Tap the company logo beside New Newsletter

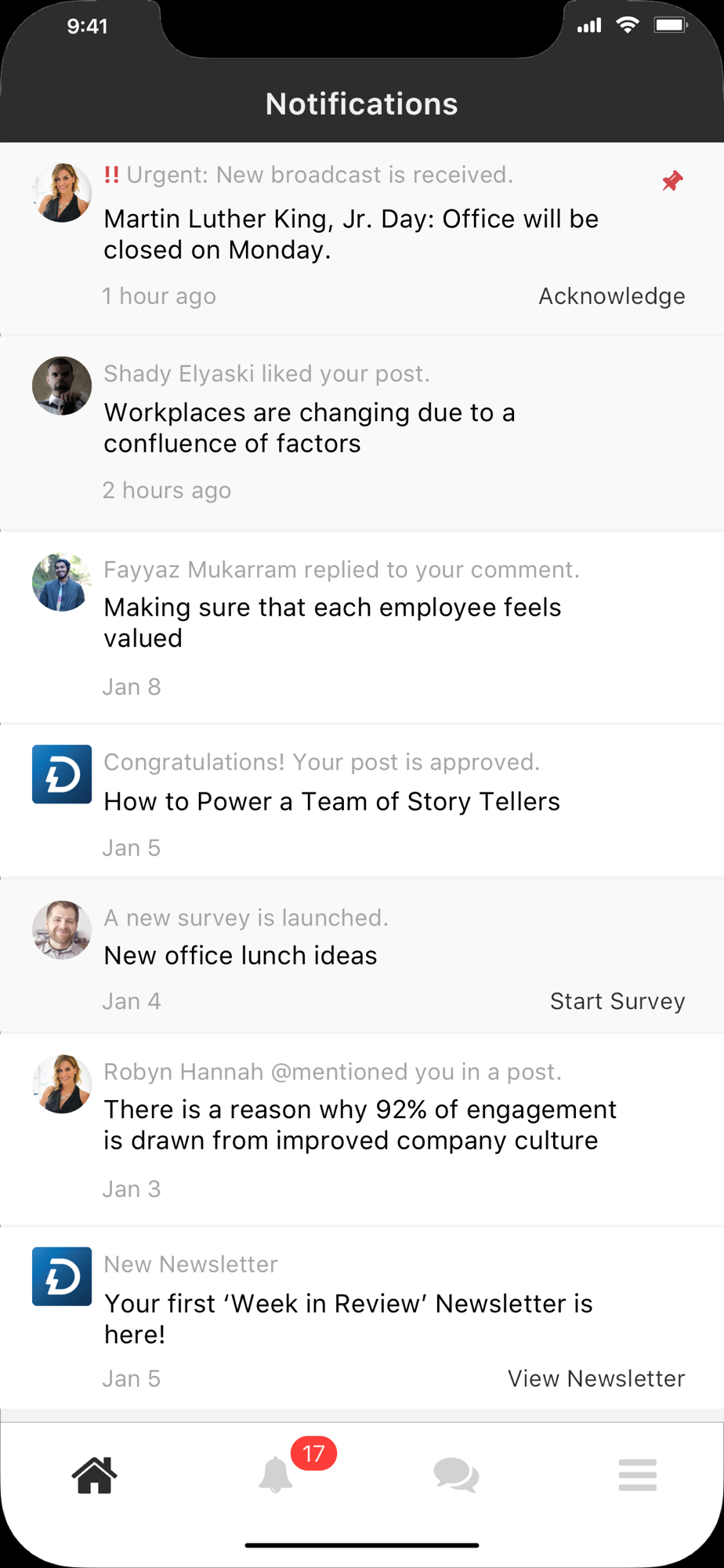coord(62,1276)
